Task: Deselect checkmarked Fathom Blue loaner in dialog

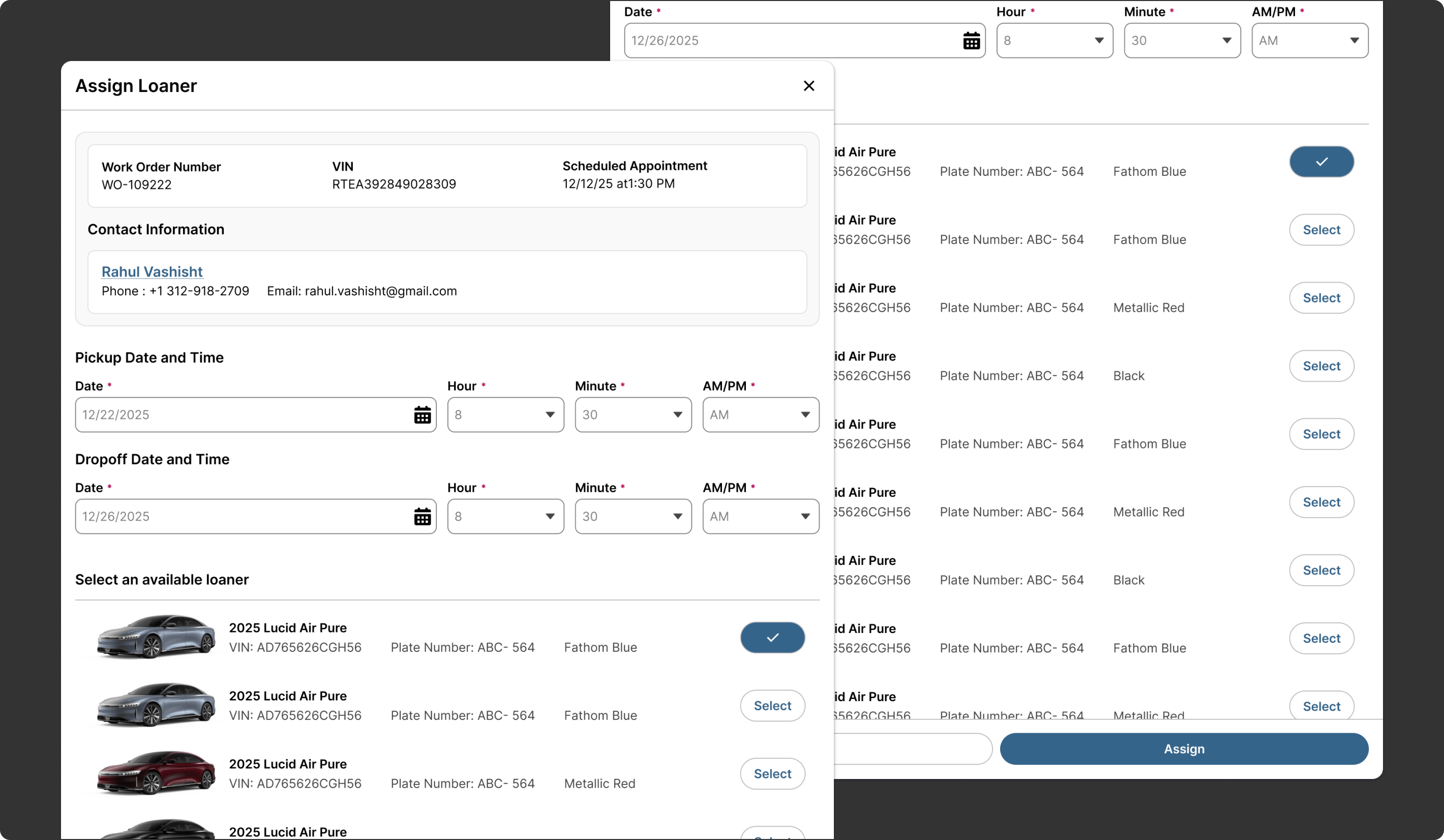Action: [x=772, y=637]
